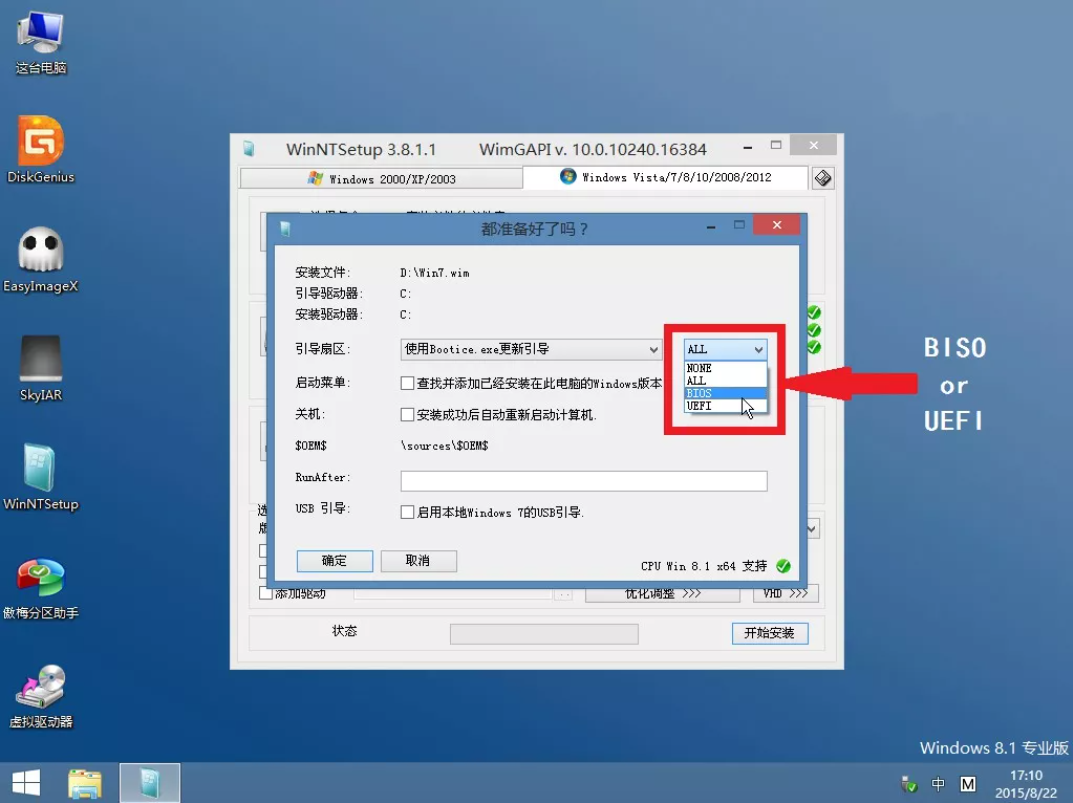Open the 引导扇区 Bootice dropdown

(531, 349)
